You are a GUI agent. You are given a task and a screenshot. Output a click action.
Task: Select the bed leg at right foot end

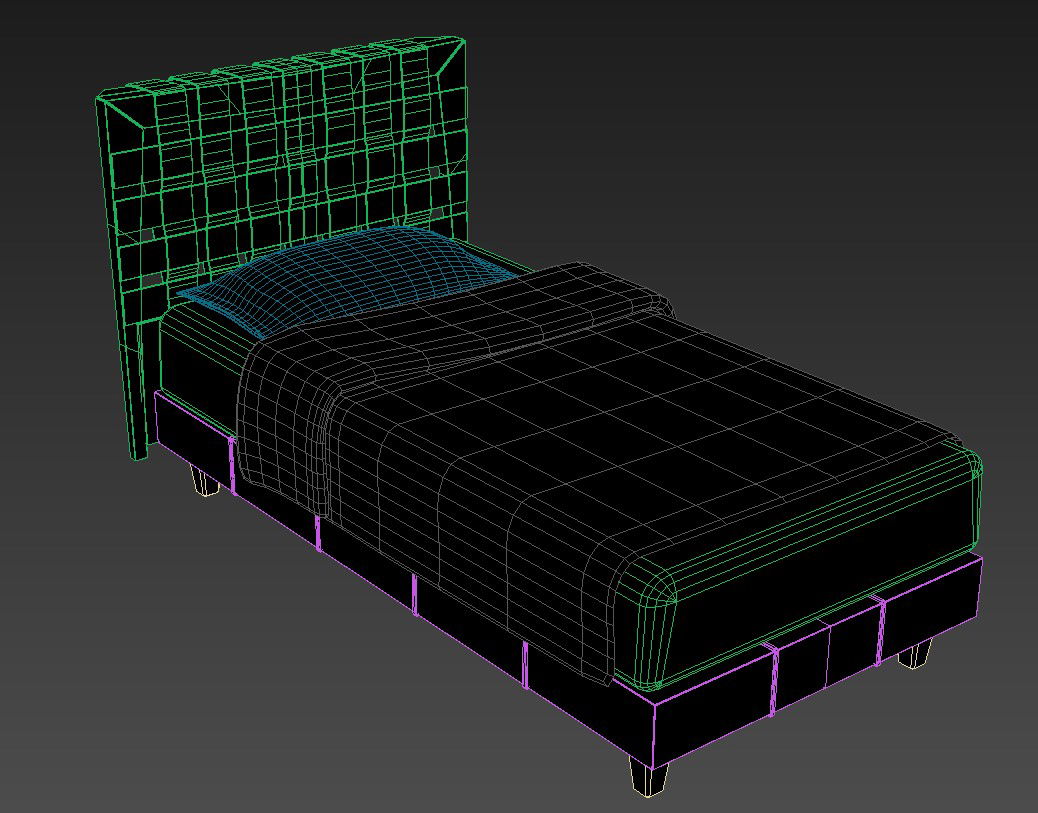(x=914, y=655)
